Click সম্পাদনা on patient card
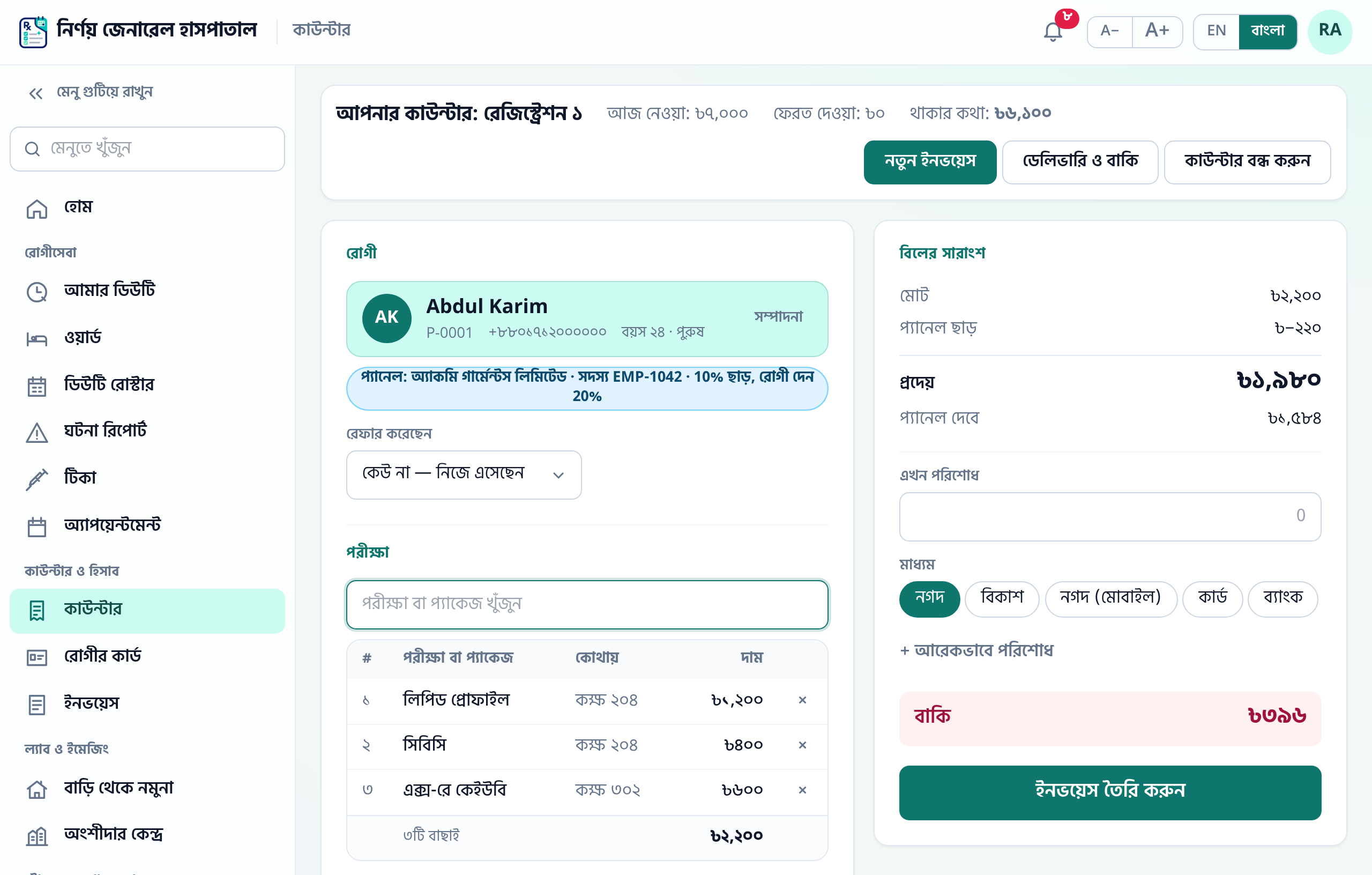 [778, 317]
